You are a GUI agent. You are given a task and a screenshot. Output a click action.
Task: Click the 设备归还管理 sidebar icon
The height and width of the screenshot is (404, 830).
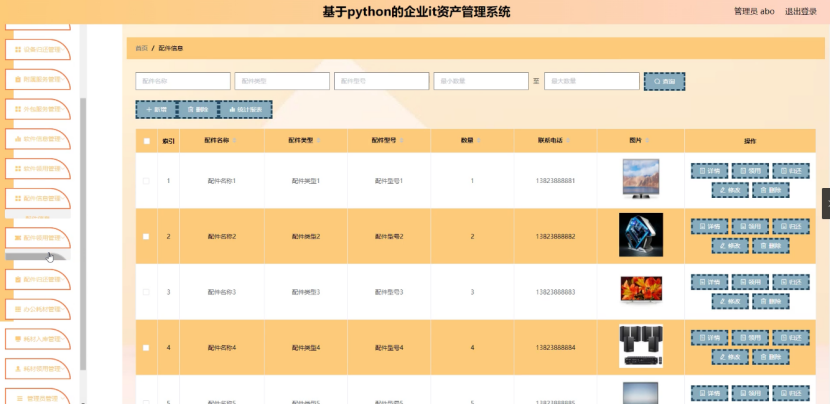18,50
